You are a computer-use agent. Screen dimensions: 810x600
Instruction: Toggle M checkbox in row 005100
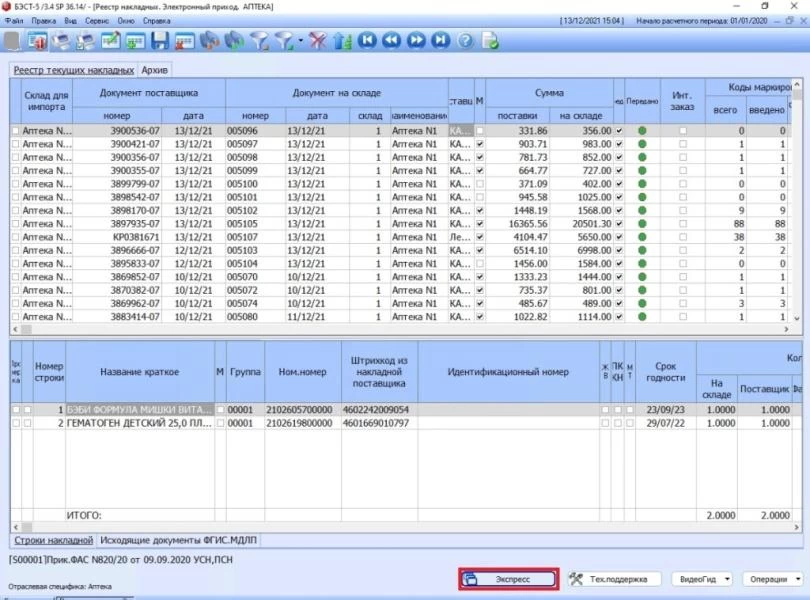480,184
